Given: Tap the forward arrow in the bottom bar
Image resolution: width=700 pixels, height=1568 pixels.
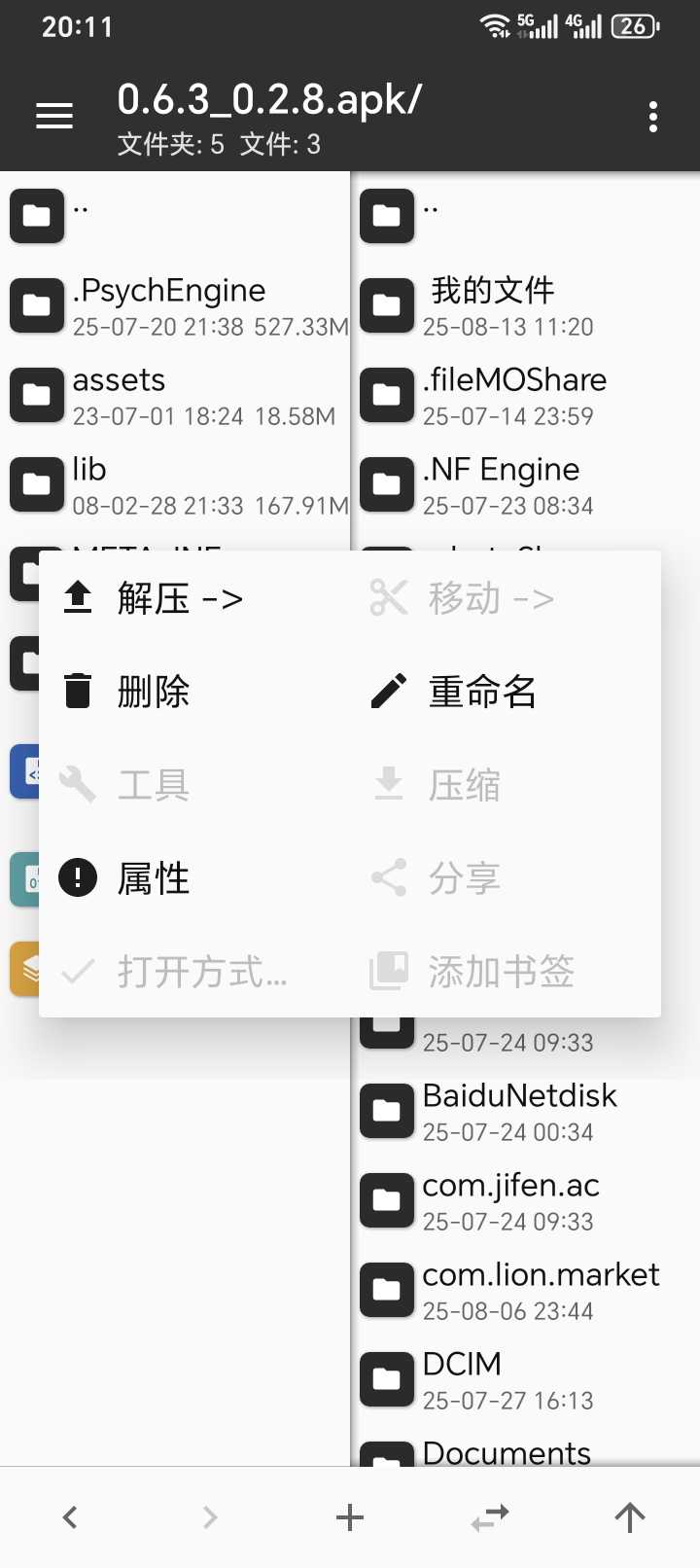Looking at the screenshot, I should tap(210, 1516).
